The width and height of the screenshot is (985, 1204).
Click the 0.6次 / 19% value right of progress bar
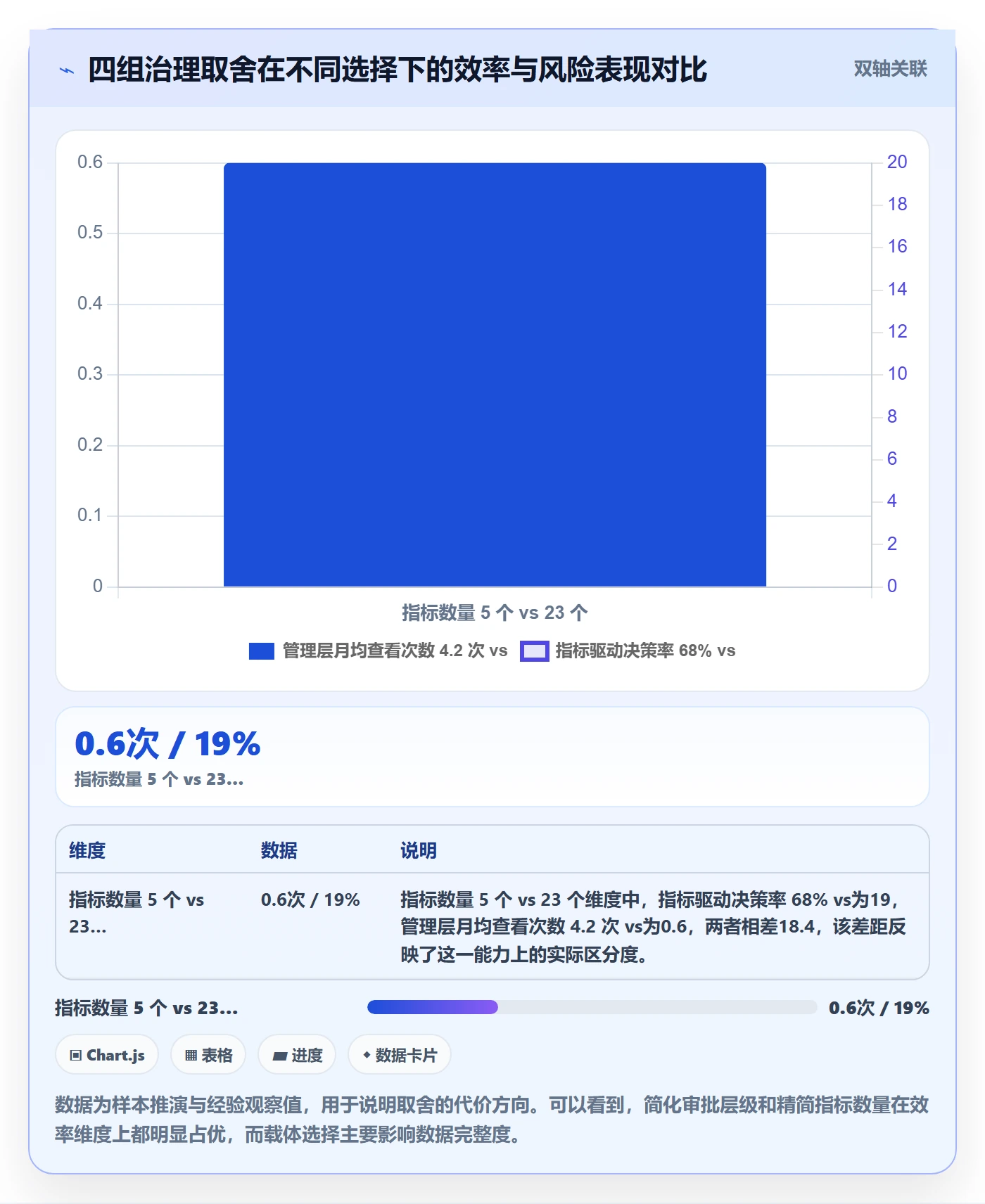[x=879, y=1008]
